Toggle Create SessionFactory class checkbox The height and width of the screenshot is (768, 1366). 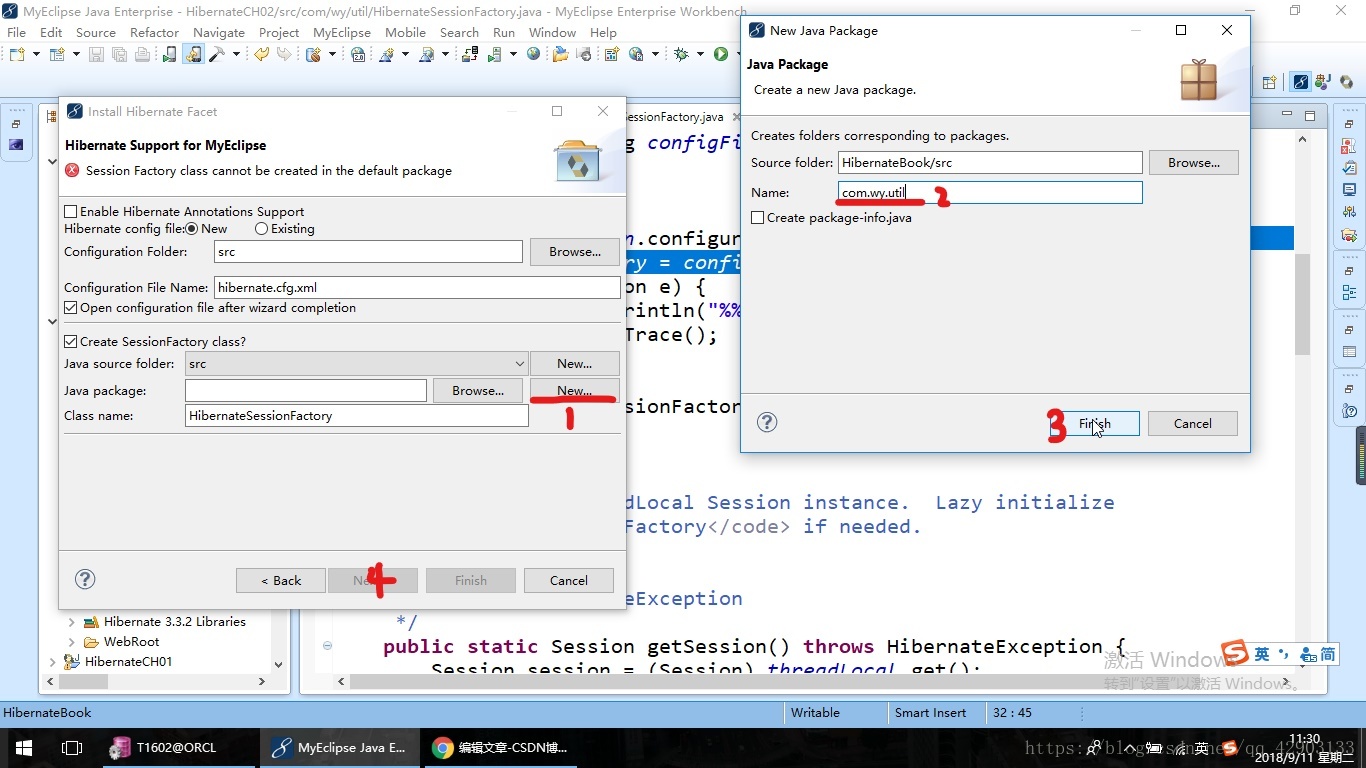tap(71, 342)
